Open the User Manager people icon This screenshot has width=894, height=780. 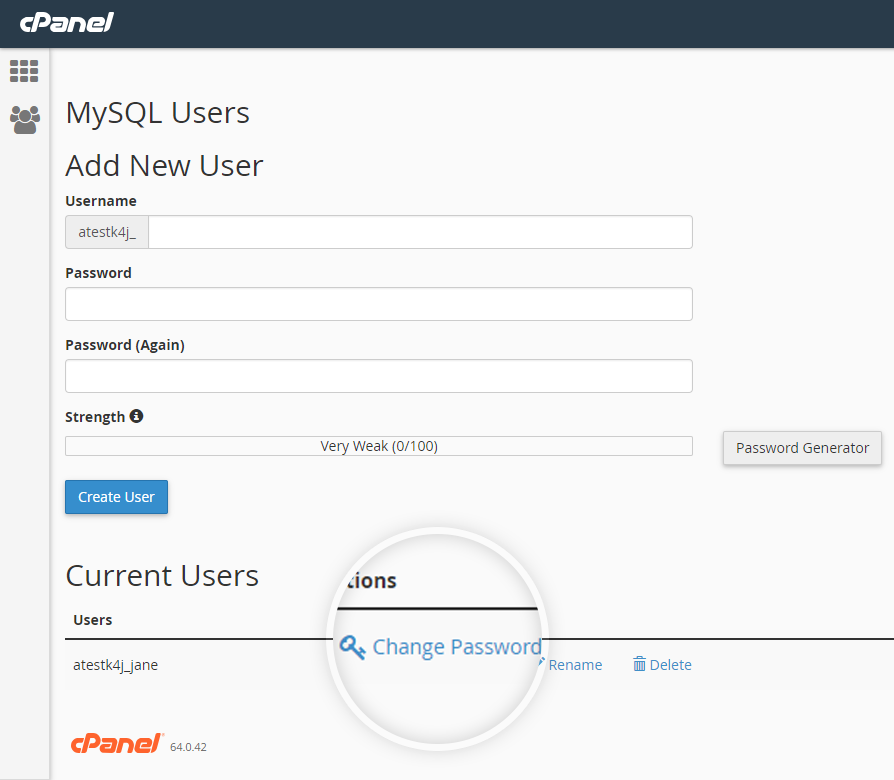(24, 120)
